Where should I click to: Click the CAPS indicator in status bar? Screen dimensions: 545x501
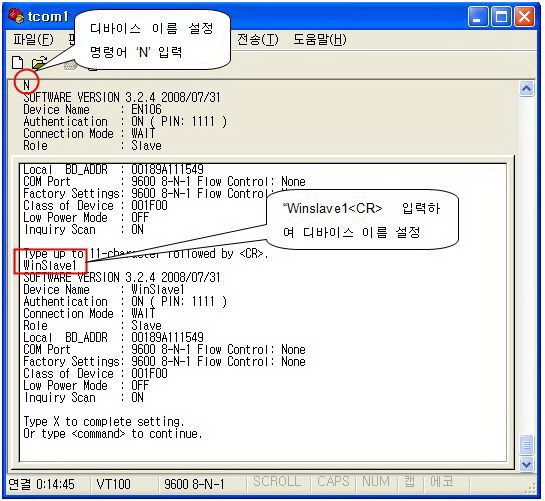click(333, 482)
